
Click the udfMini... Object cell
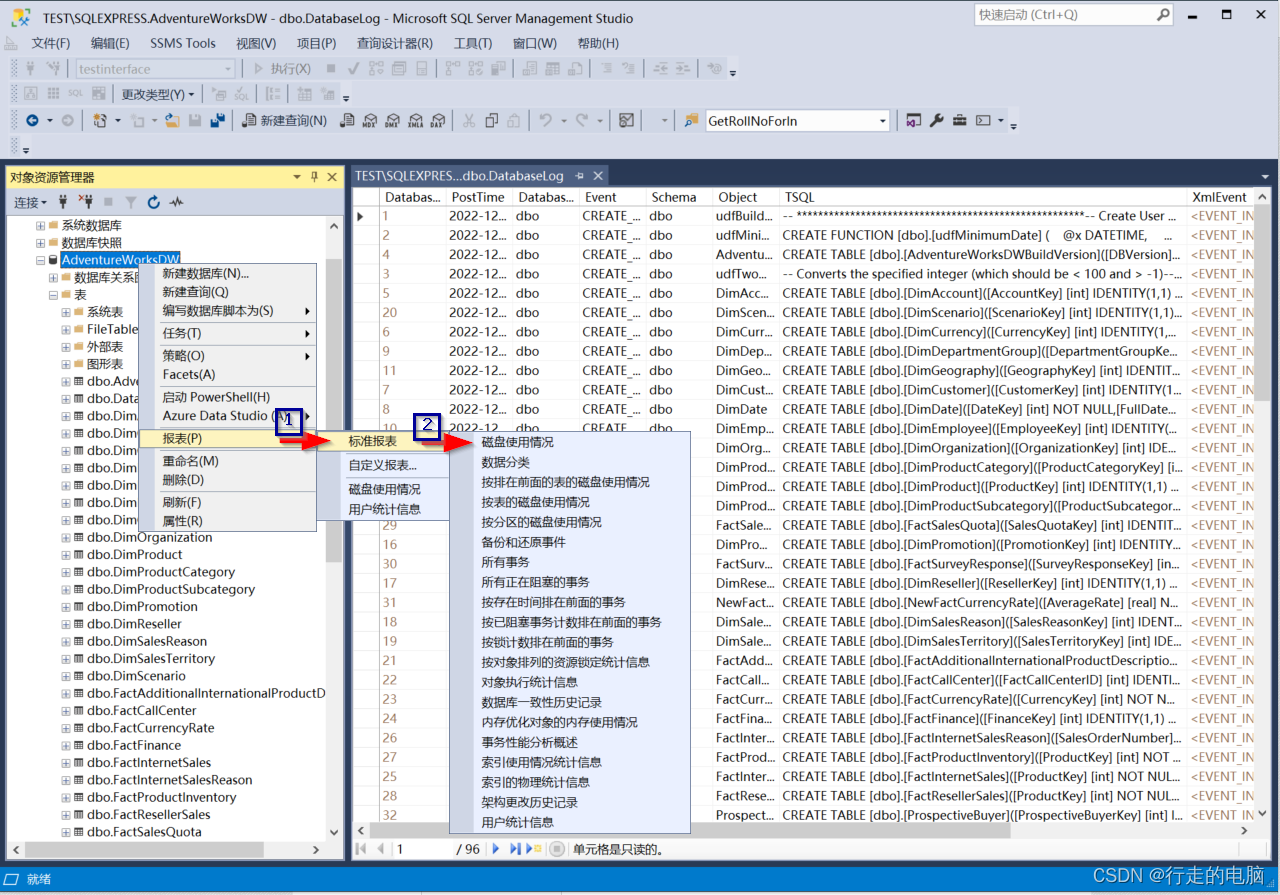point(745,235)
